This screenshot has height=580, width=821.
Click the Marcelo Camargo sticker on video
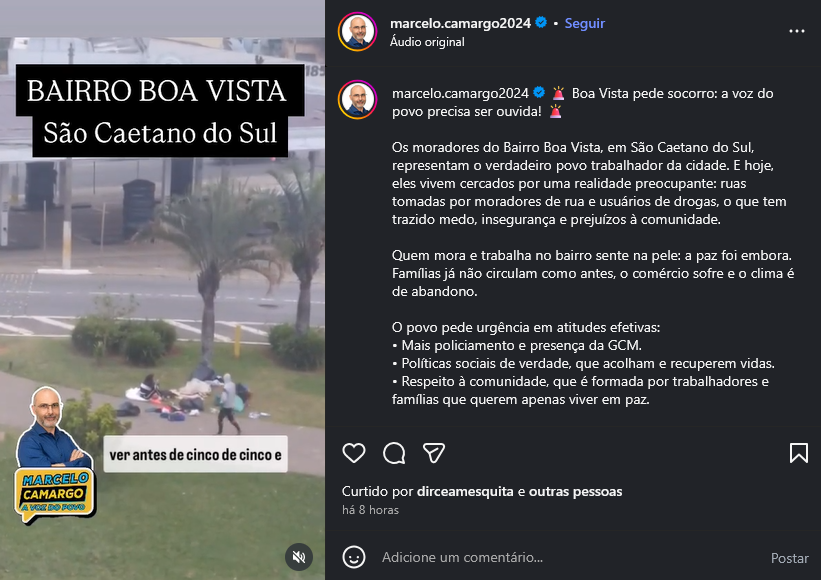[54, 456]
